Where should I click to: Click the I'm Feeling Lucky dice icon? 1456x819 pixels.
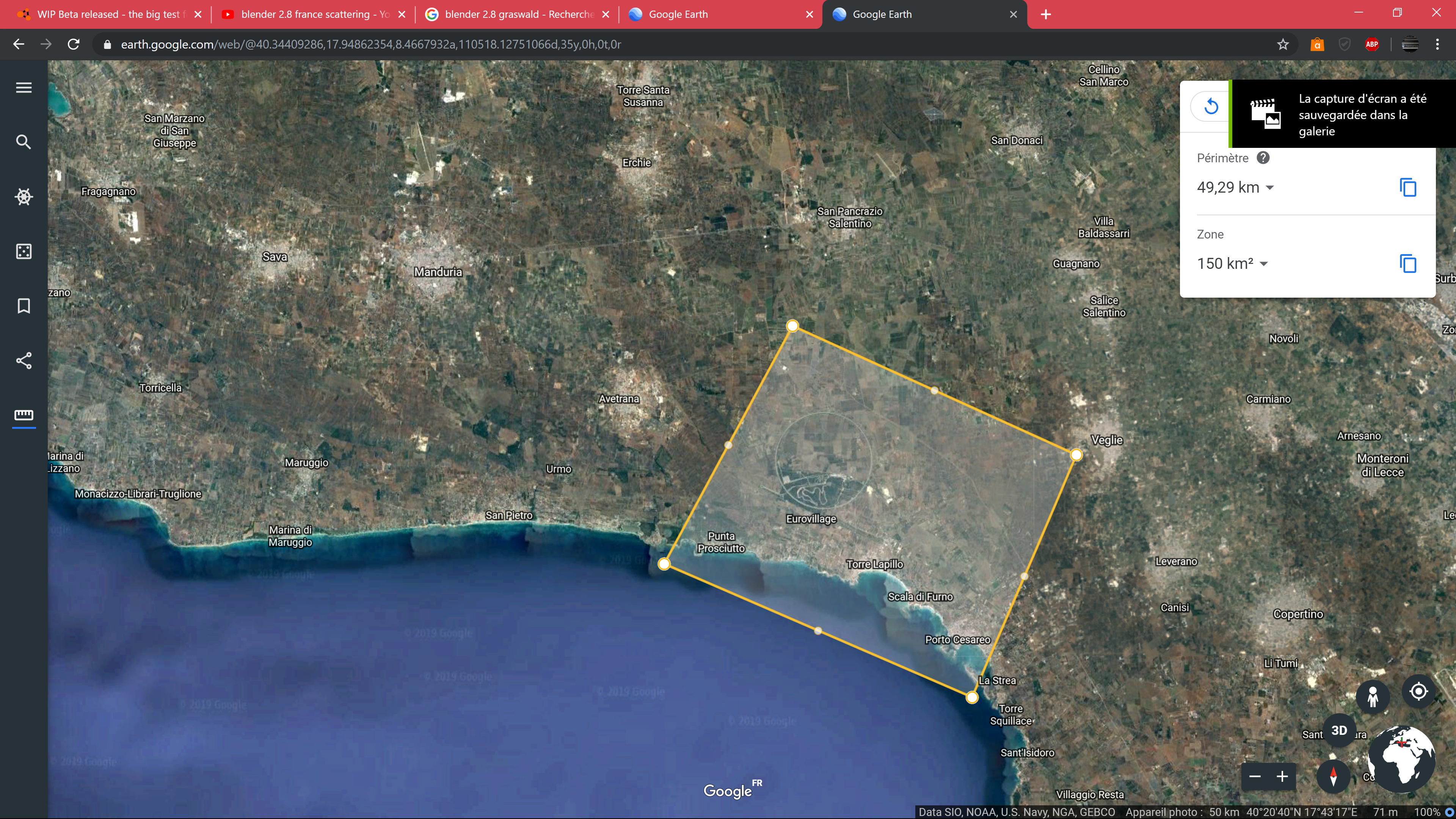[24, 251]
